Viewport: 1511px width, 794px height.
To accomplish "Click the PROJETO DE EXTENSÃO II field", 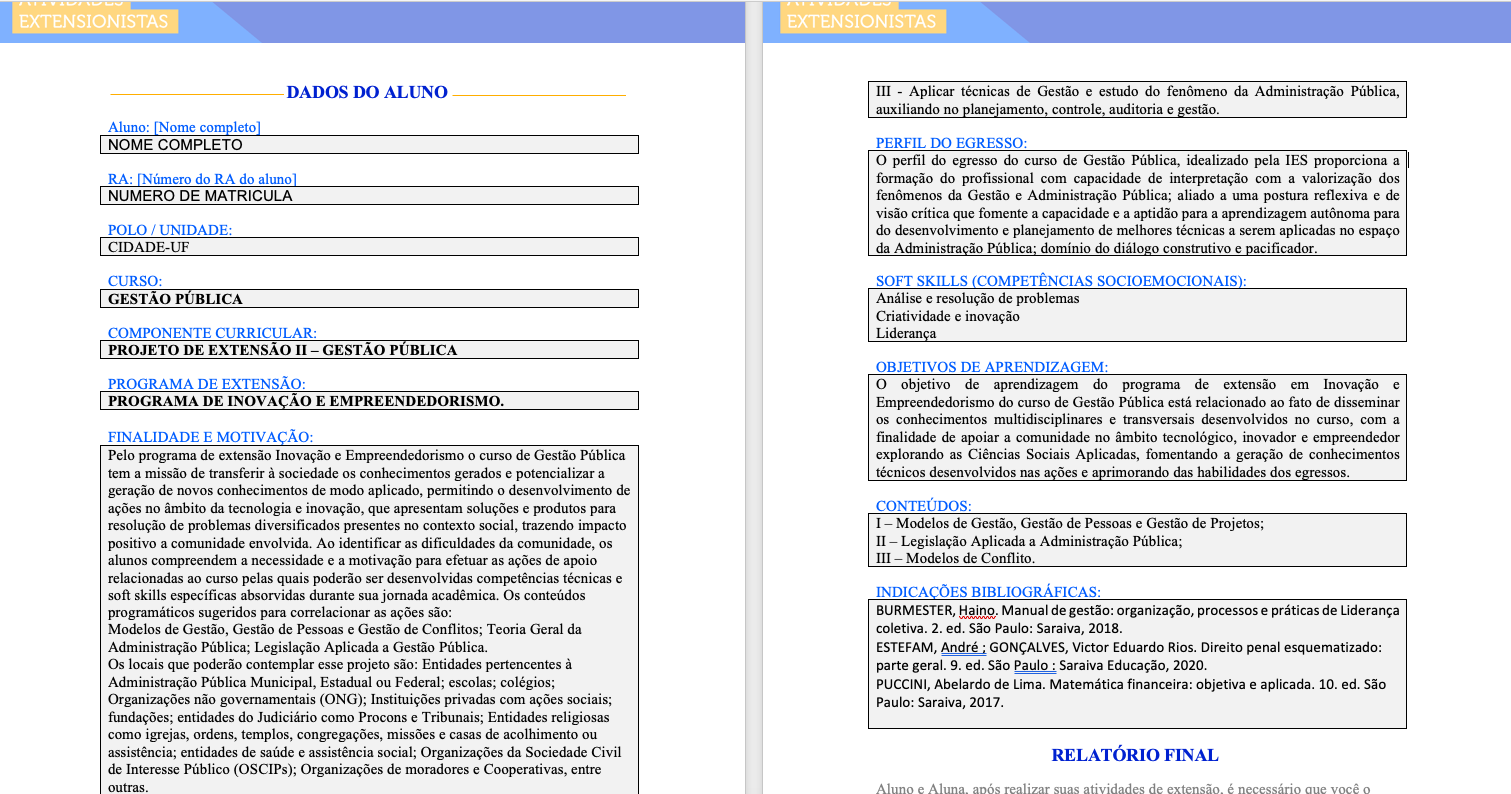I will click(x=370, y=350).
